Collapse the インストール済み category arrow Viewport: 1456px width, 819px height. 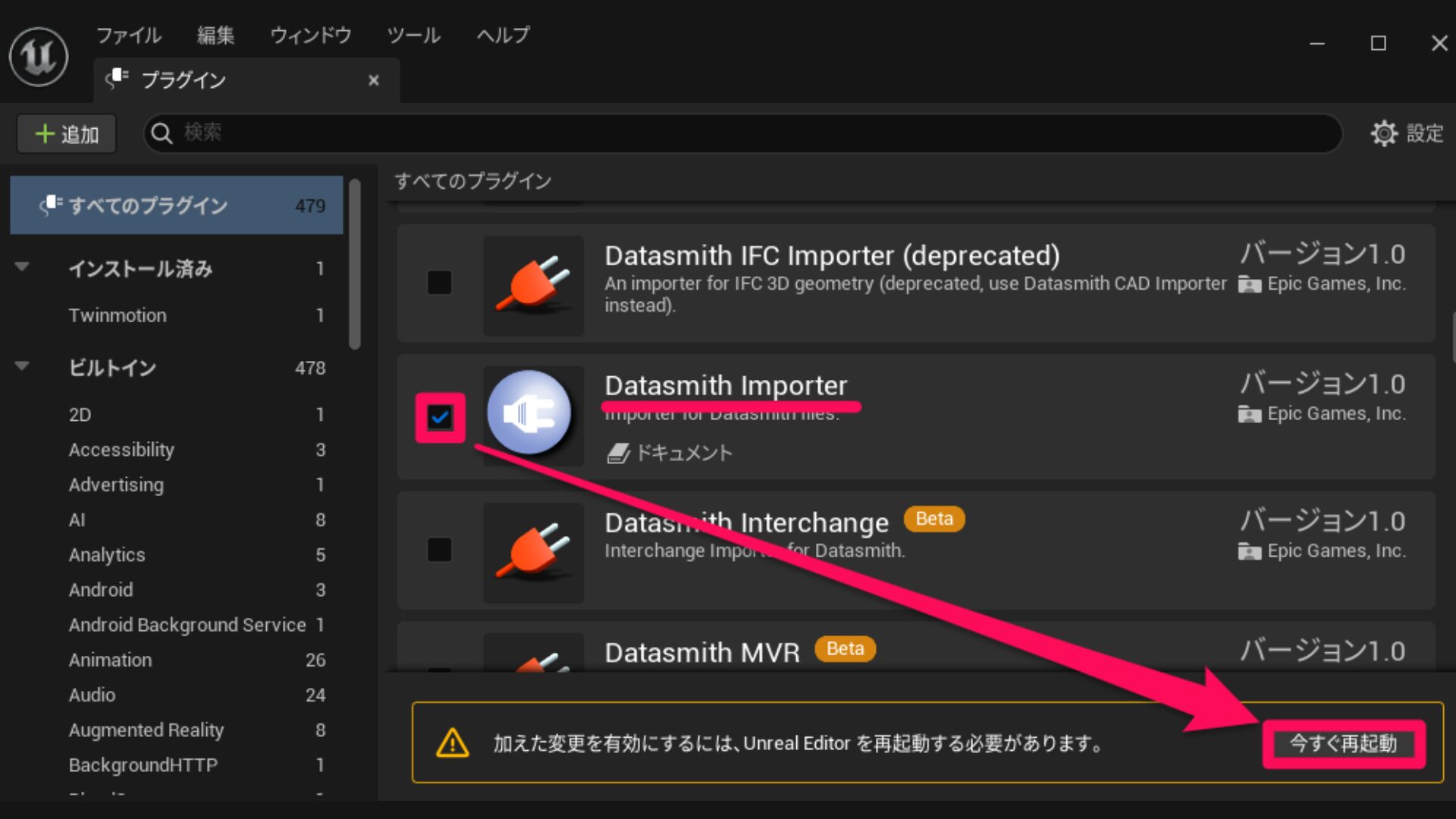22,267
